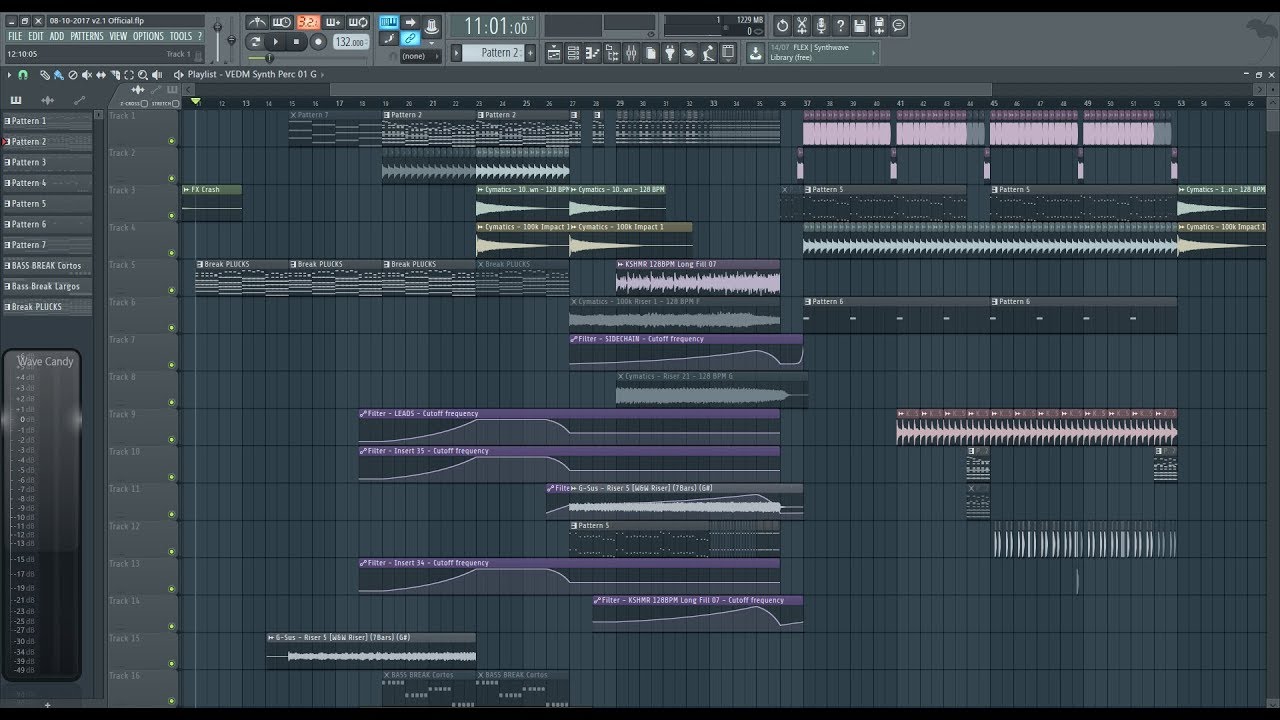The image size is (1280, 720).
Task: Open the FILE menu
Action: (x=15, y=36)
